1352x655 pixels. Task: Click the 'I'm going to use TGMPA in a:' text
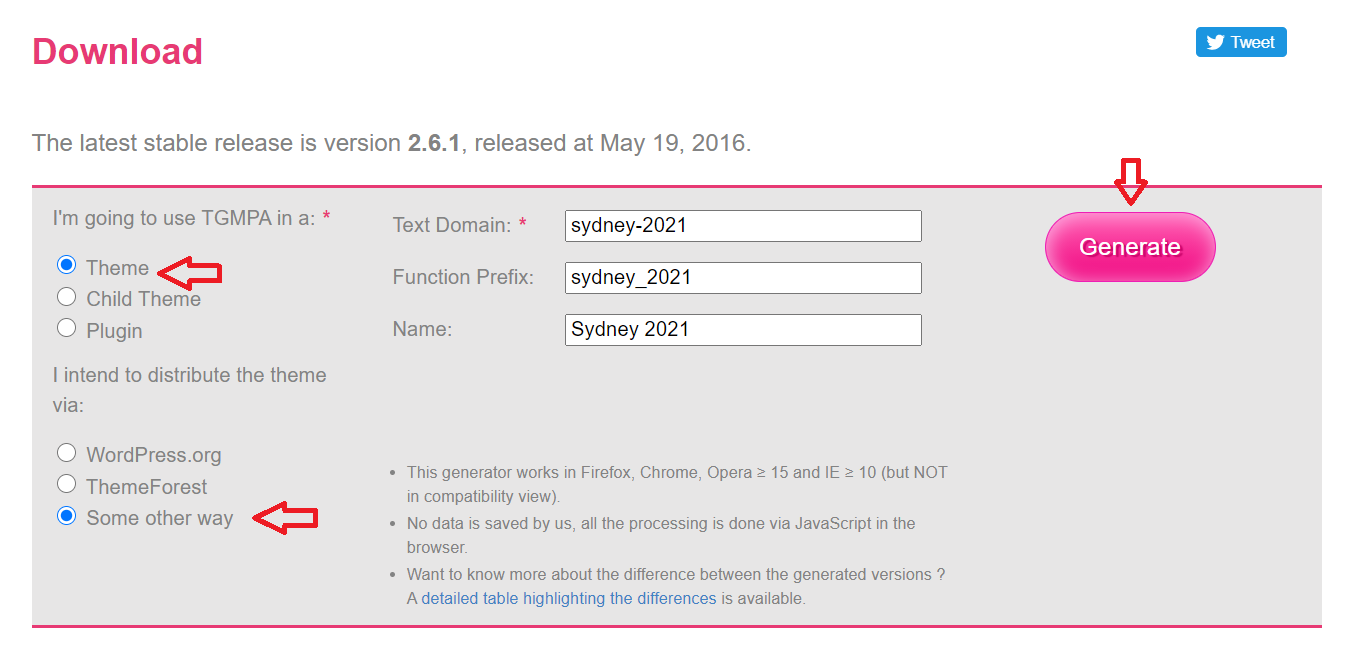click(x=185, y=217)
